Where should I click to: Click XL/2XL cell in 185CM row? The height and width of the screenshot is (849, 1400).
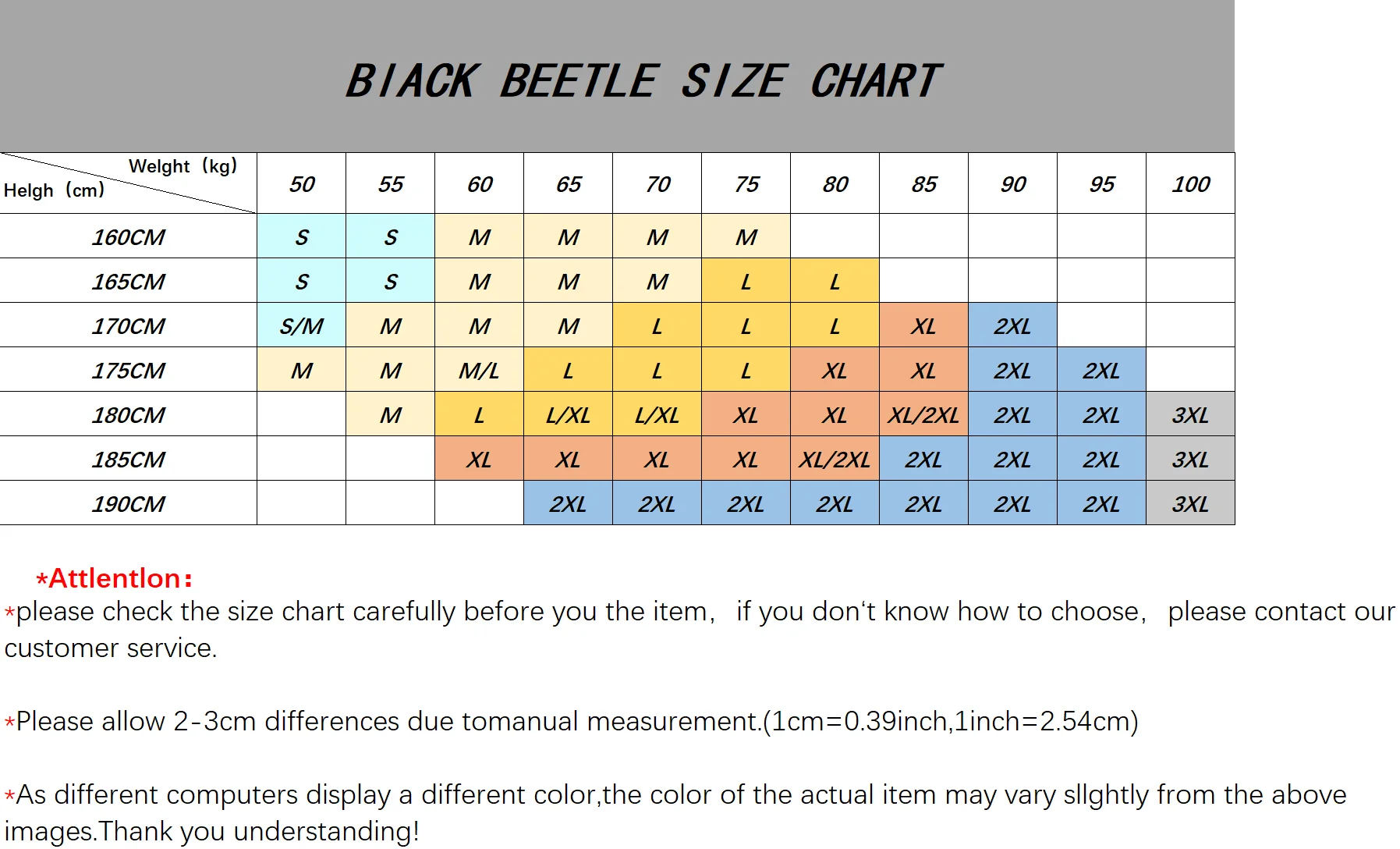pyautogui.click(x=835, y=460)
